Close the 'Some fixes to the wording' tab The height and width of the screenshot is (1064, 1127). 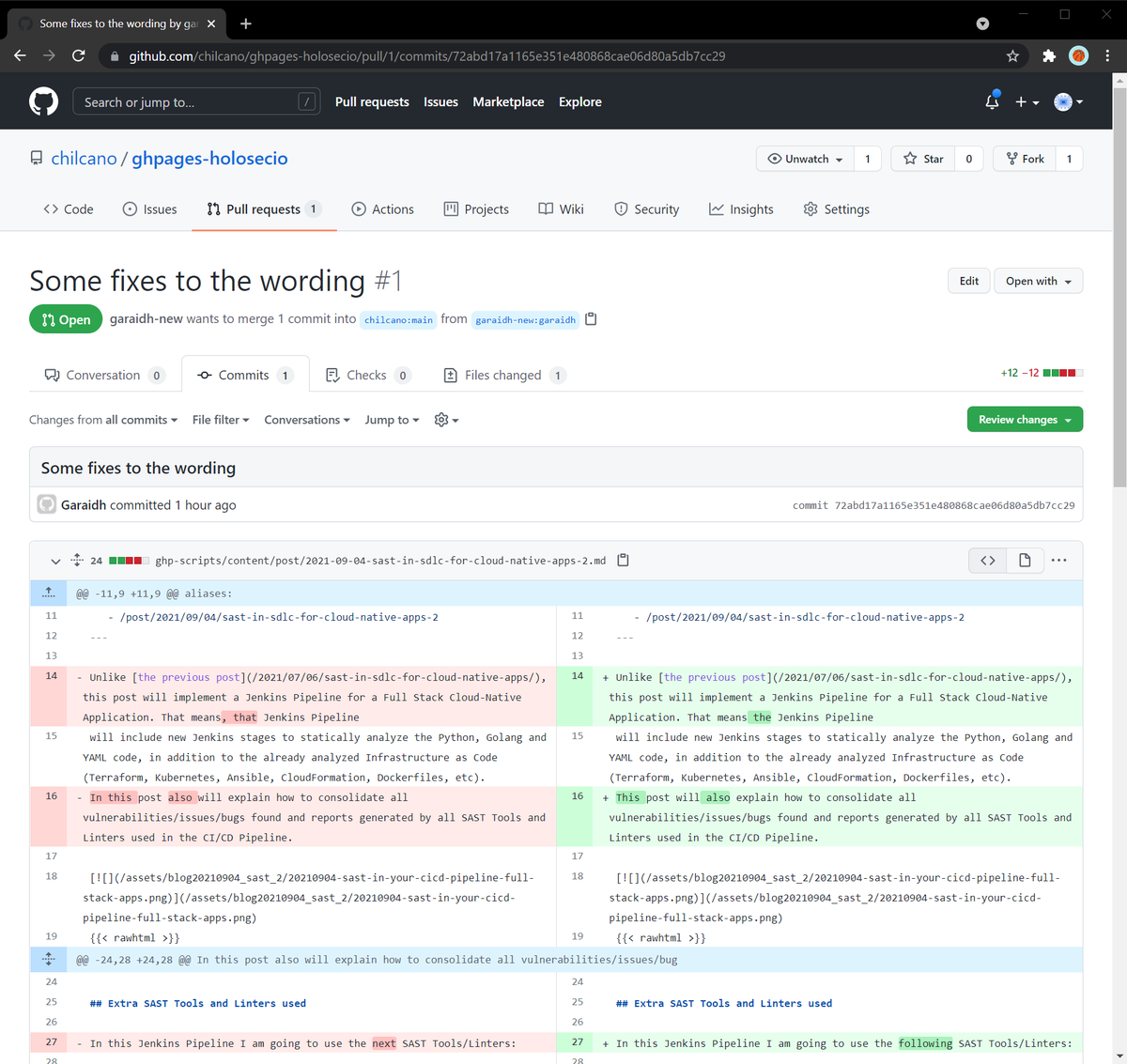(211, 23)
